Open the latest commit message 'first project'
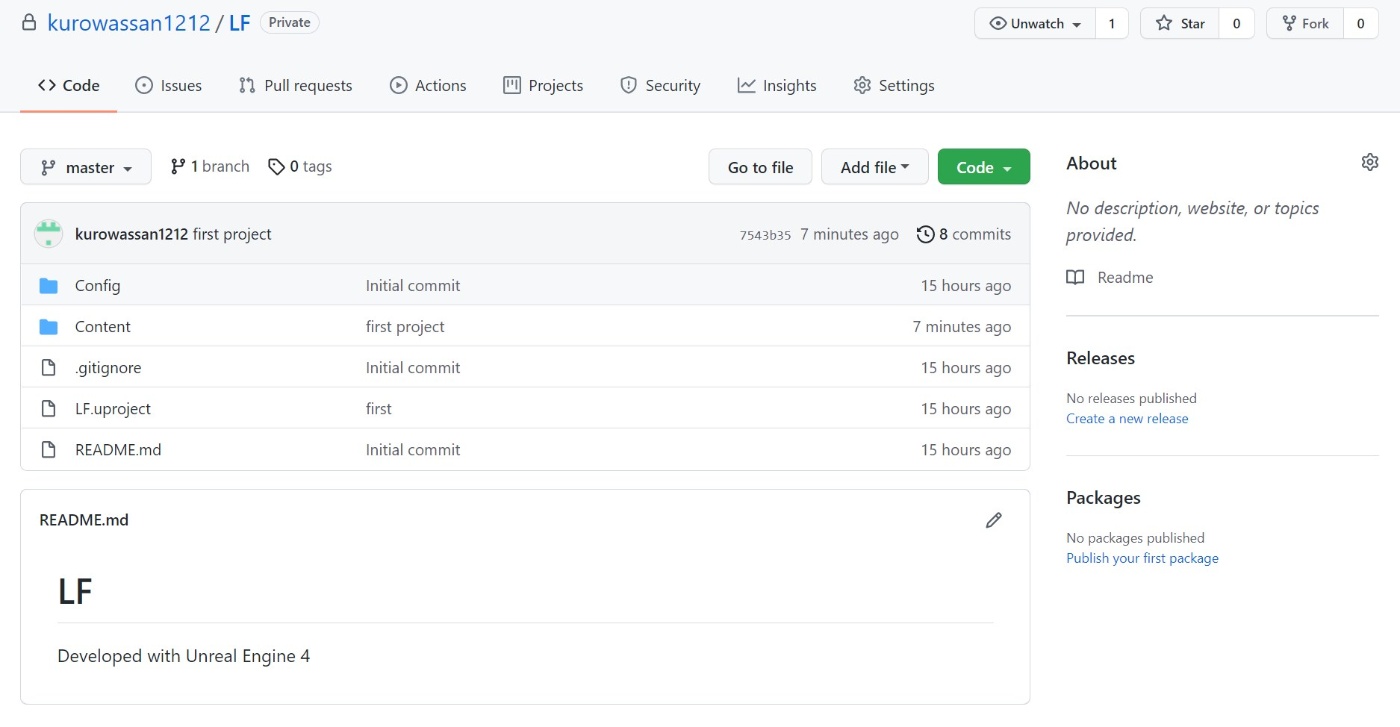This screenshot has height=727, width=1400. pyautogui.click(x=232, y=234)
